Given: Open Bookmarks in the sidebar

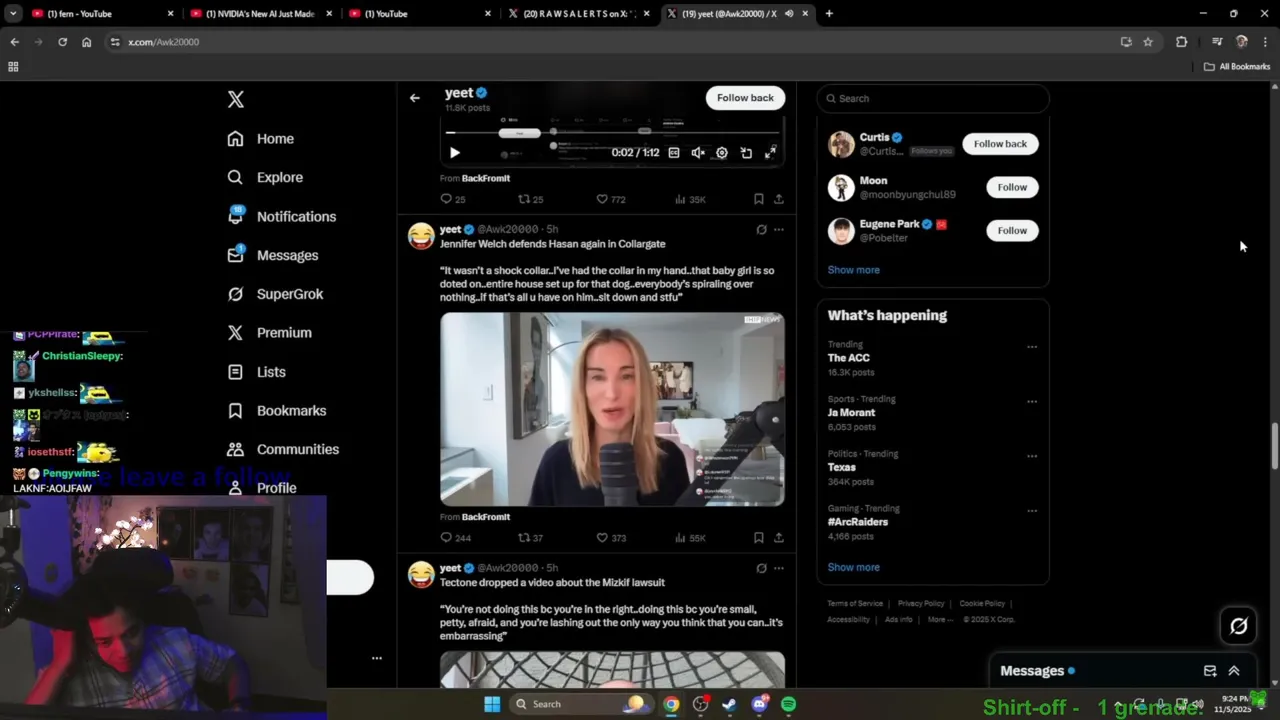Looking at the screenshot, I should coord(277,410).
